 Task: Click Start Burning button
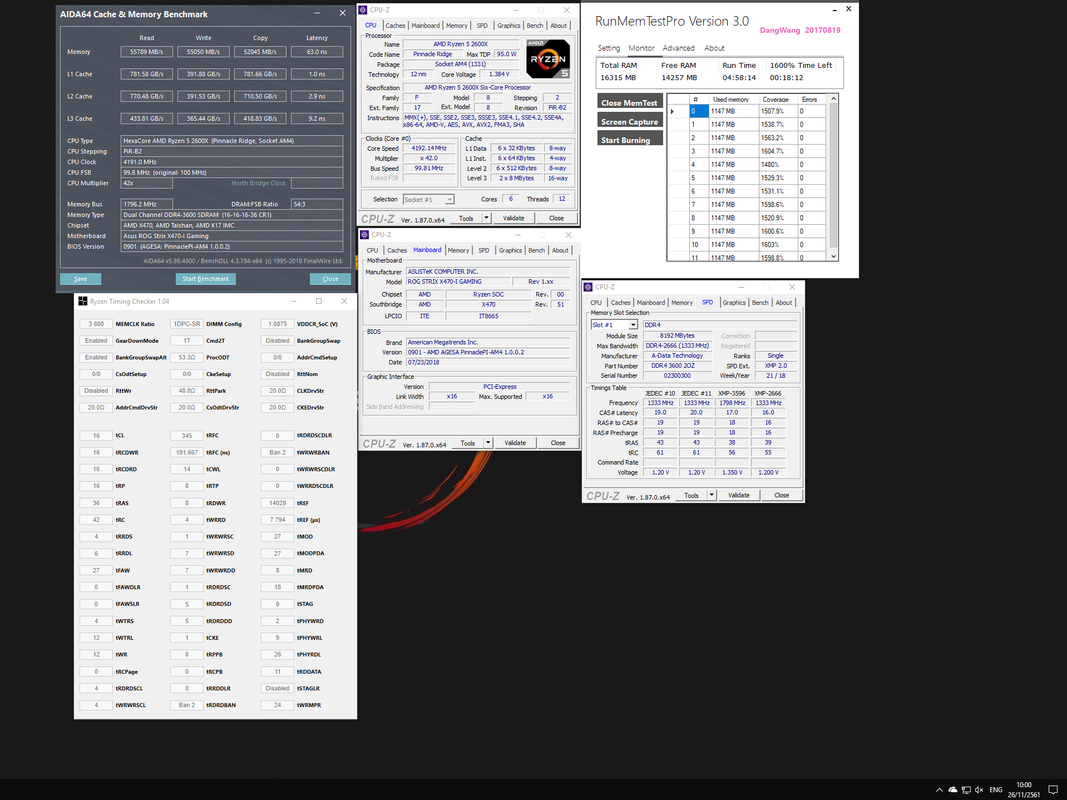[x=629, y=140]
